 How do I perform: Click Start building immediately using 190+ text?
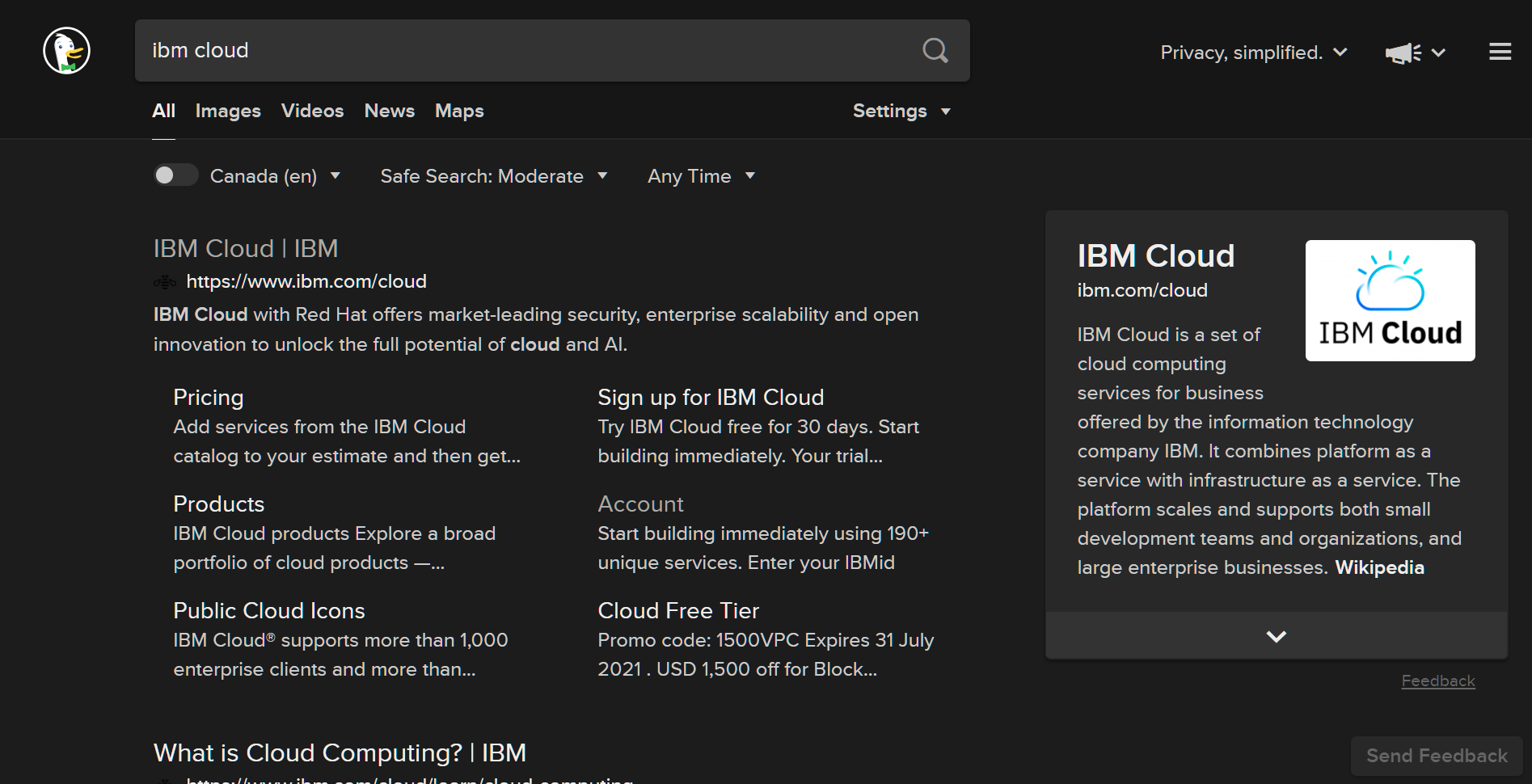(x=763, y=548)
